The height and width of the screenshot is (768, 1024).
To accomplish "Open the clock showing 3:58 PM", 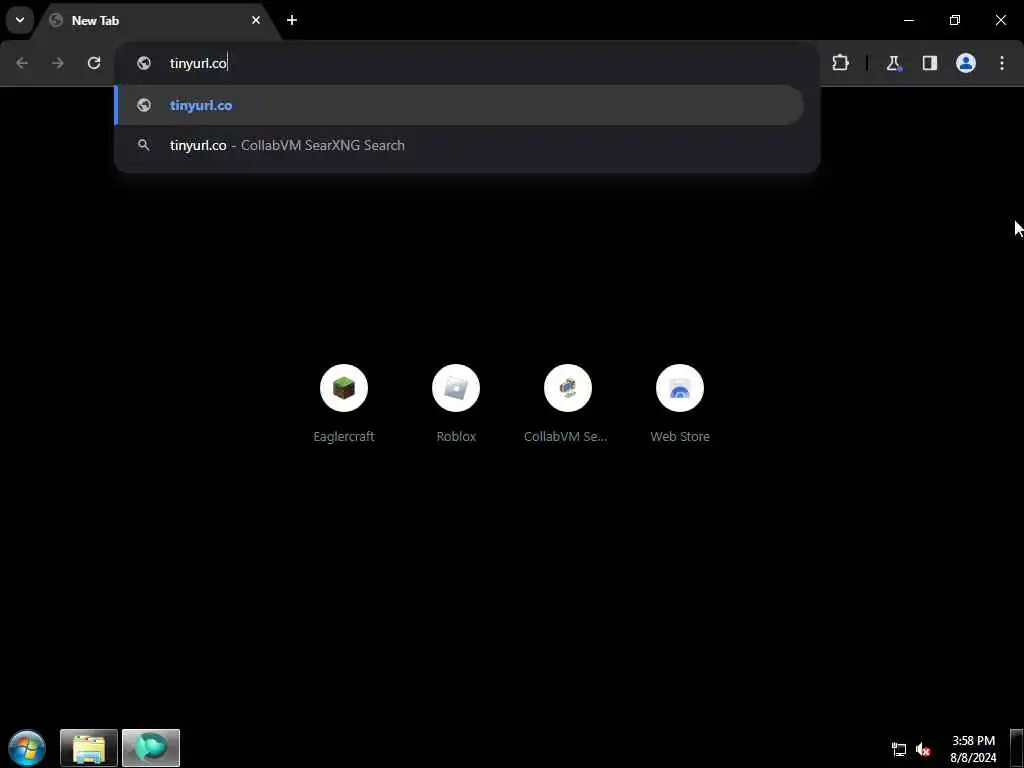I will tap(973, 749).
